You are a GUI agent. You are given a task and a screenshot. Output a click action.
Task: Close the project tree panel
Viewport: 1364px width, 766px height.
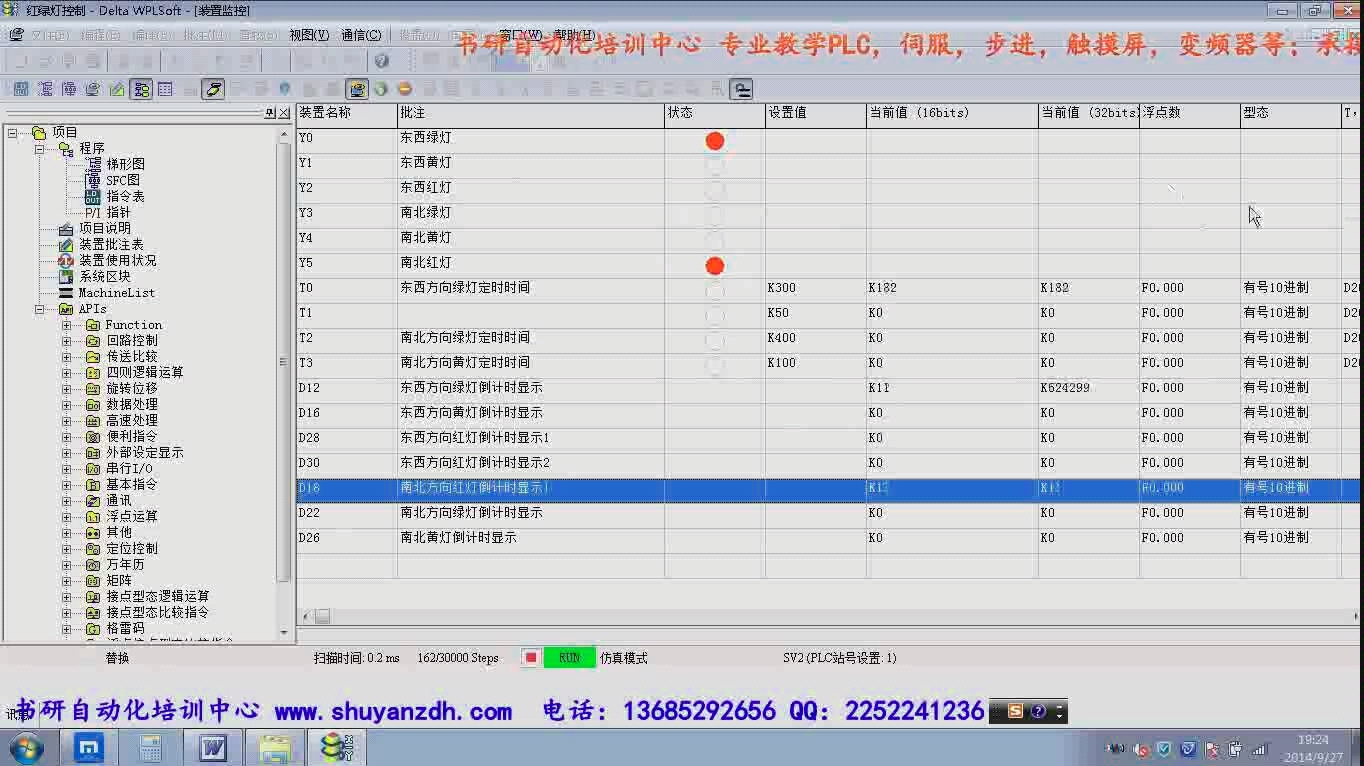(x=284, y=114)
